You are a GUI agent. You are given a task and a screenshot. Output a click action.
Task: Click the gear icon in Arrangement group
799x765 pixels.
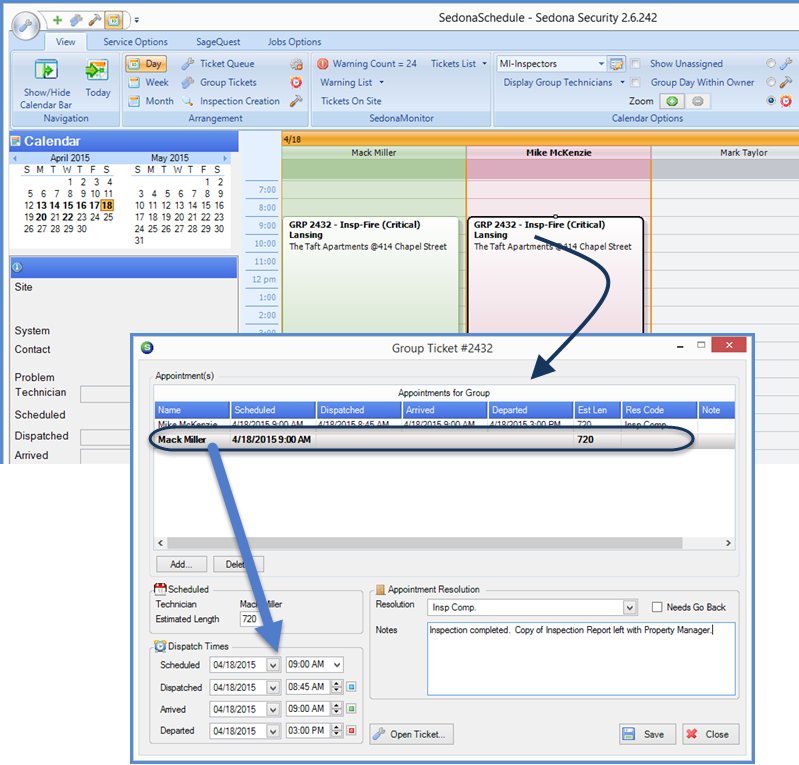[x=296, y=64]
